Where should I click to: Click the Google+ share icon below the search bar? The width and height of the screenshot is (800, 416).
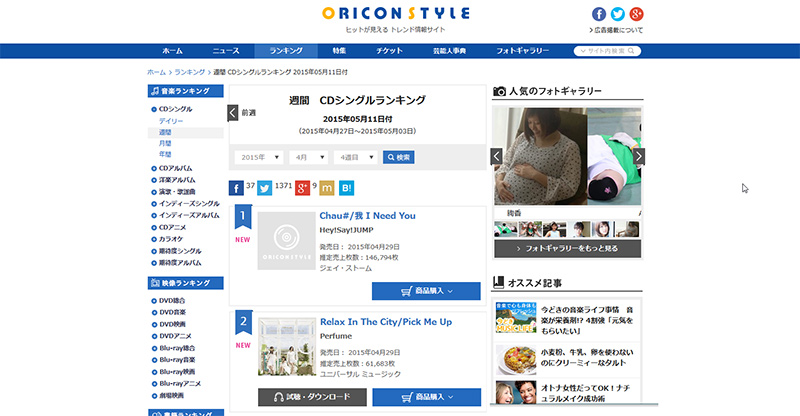coord(302,187)
